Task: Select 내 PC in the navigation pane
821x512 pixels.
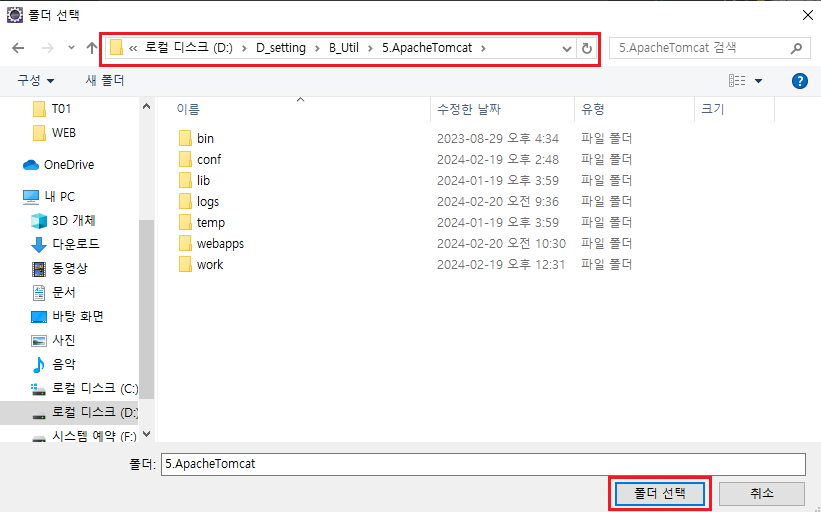Action: point(49,197)
